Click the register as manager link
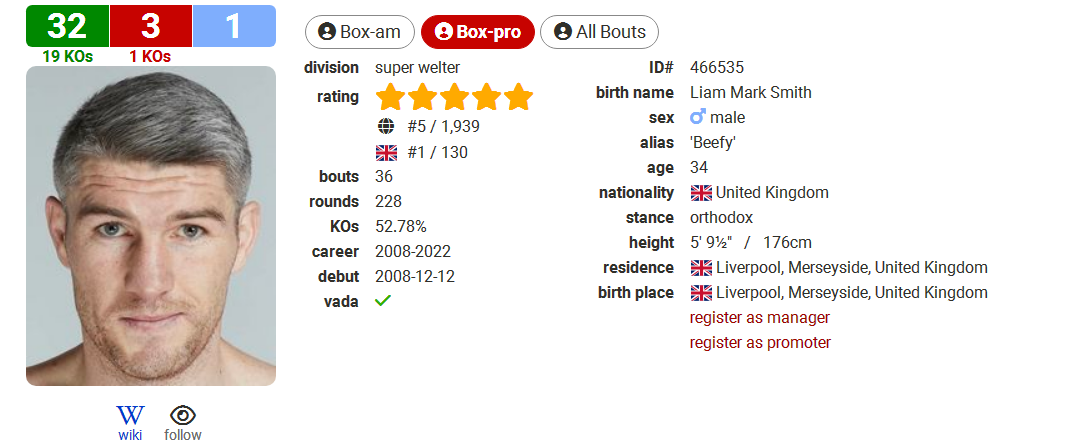This screenshot has width=1084, height=448. pyautogui.click(x=760, y=318)
